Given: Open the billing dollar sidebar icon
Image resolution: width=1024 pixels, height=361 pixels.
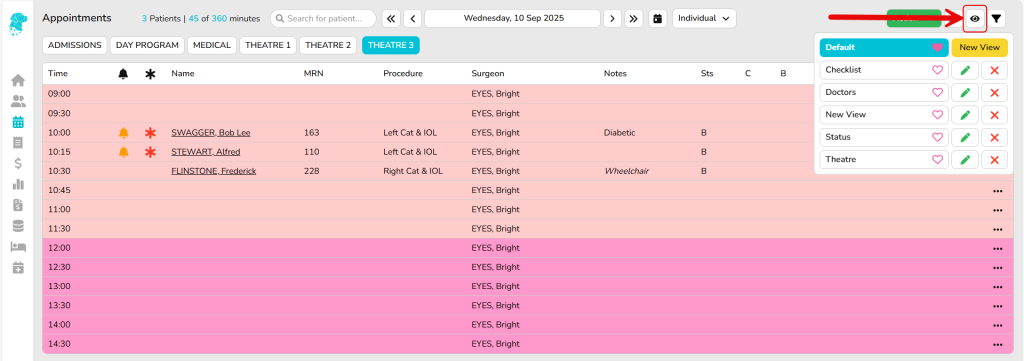Looking at the screenshot, I should click(x=18, y=163).
